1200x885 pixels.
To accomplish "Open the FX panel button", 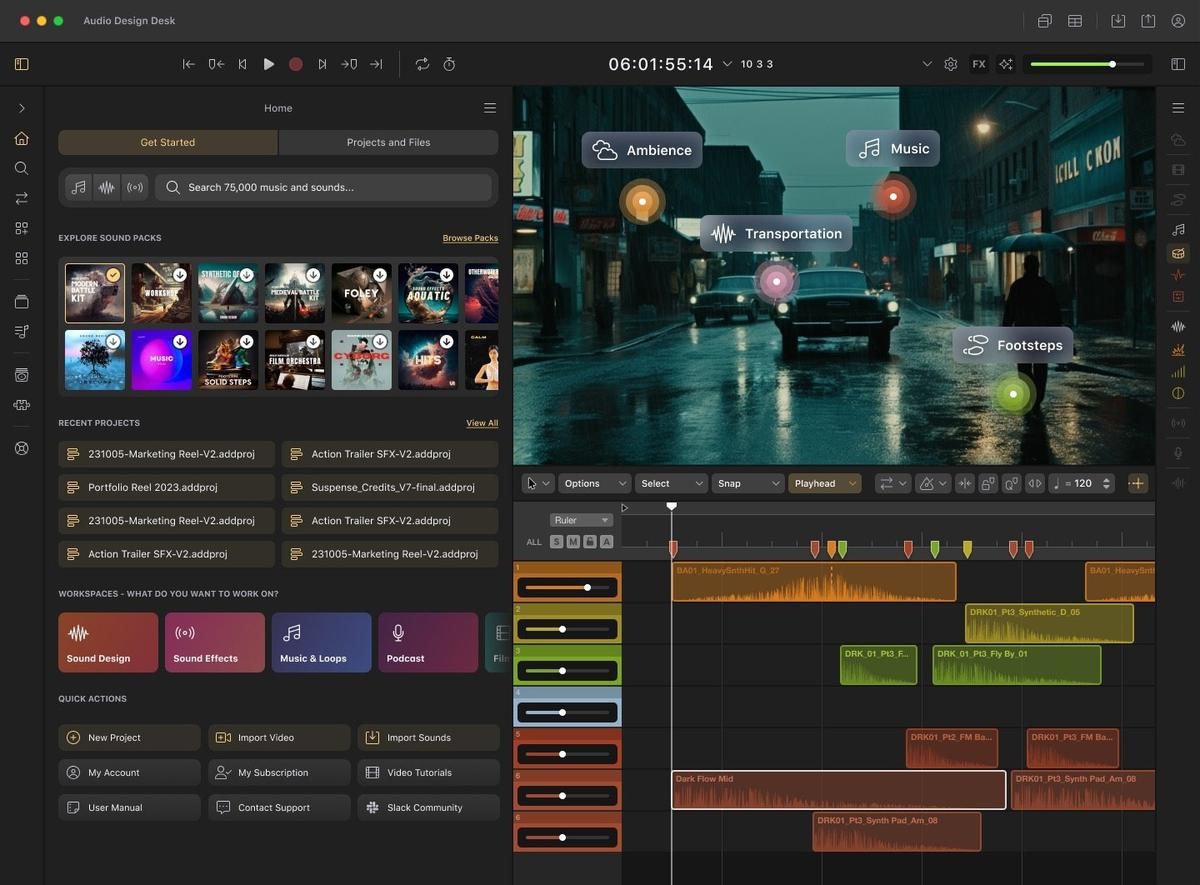I will [978, 64].
